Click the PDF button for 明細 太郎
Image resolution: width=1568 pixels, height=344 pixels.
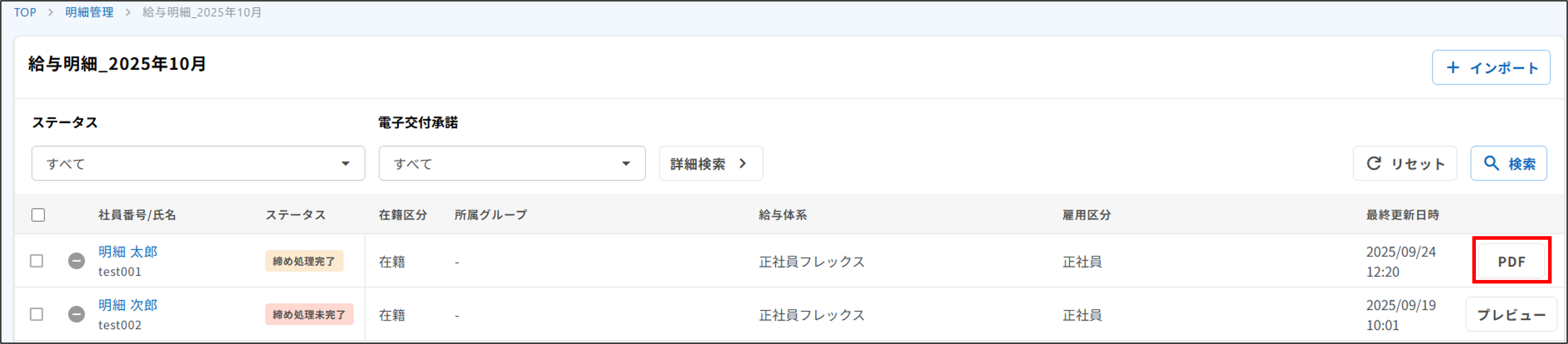point(1511,261)
